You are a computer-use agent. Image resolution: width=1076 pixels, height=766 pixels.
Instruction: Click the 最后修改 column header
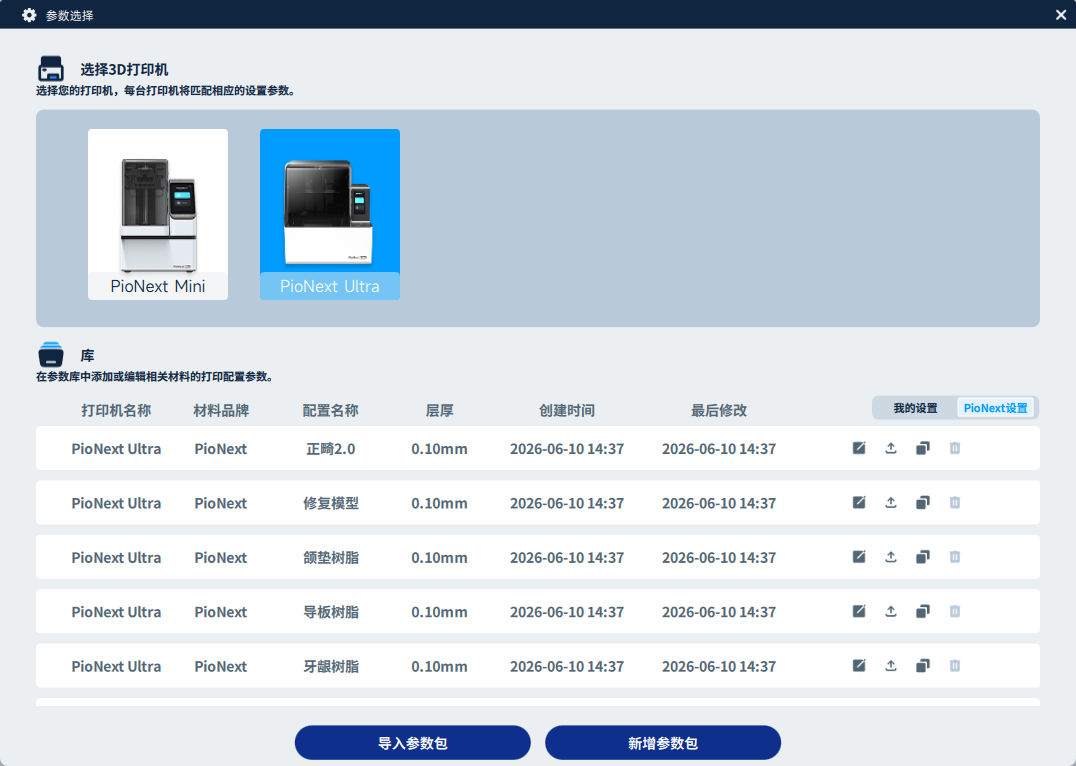(718, 410)
